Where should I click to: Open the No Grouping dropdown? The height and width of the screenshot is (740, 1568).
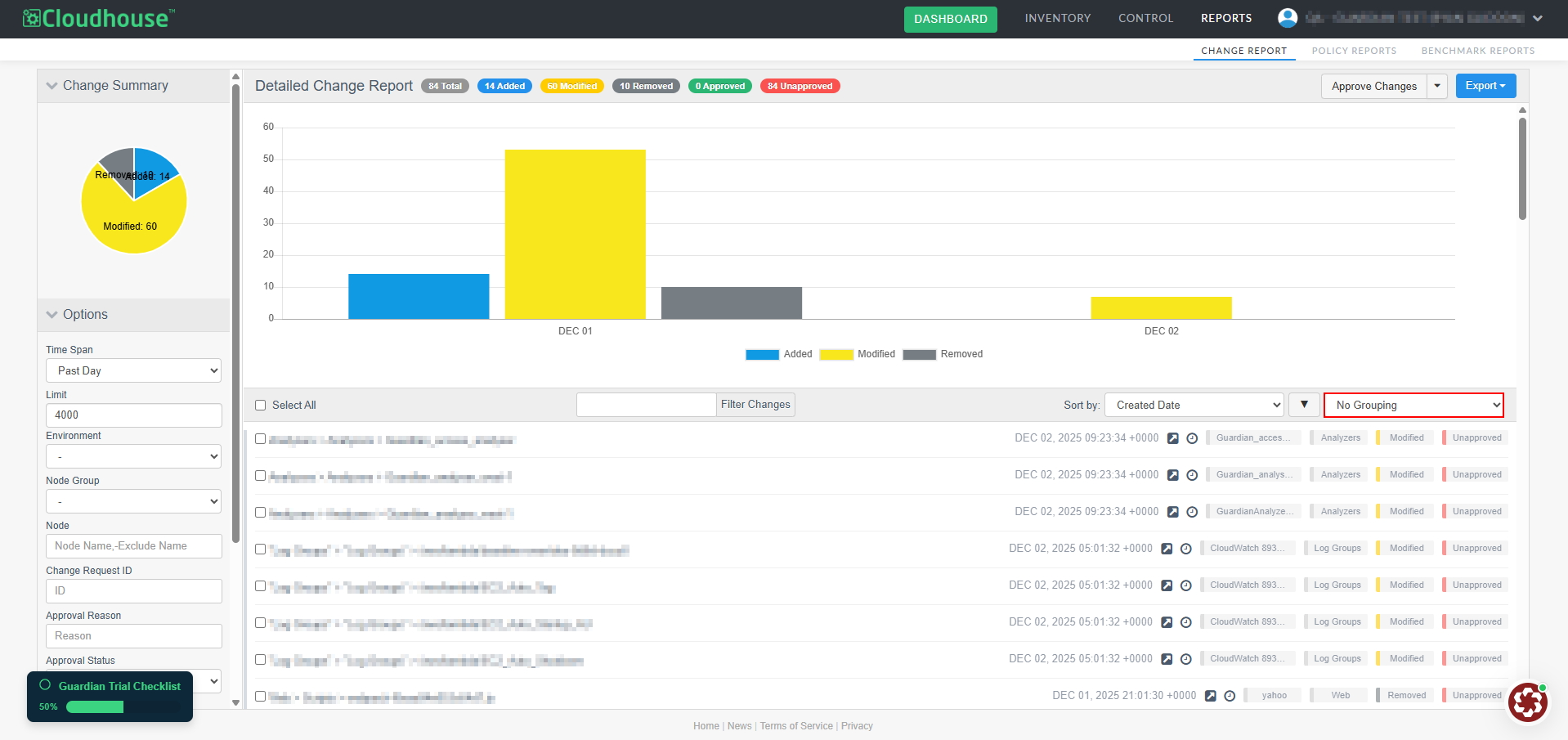(1413, 405)
